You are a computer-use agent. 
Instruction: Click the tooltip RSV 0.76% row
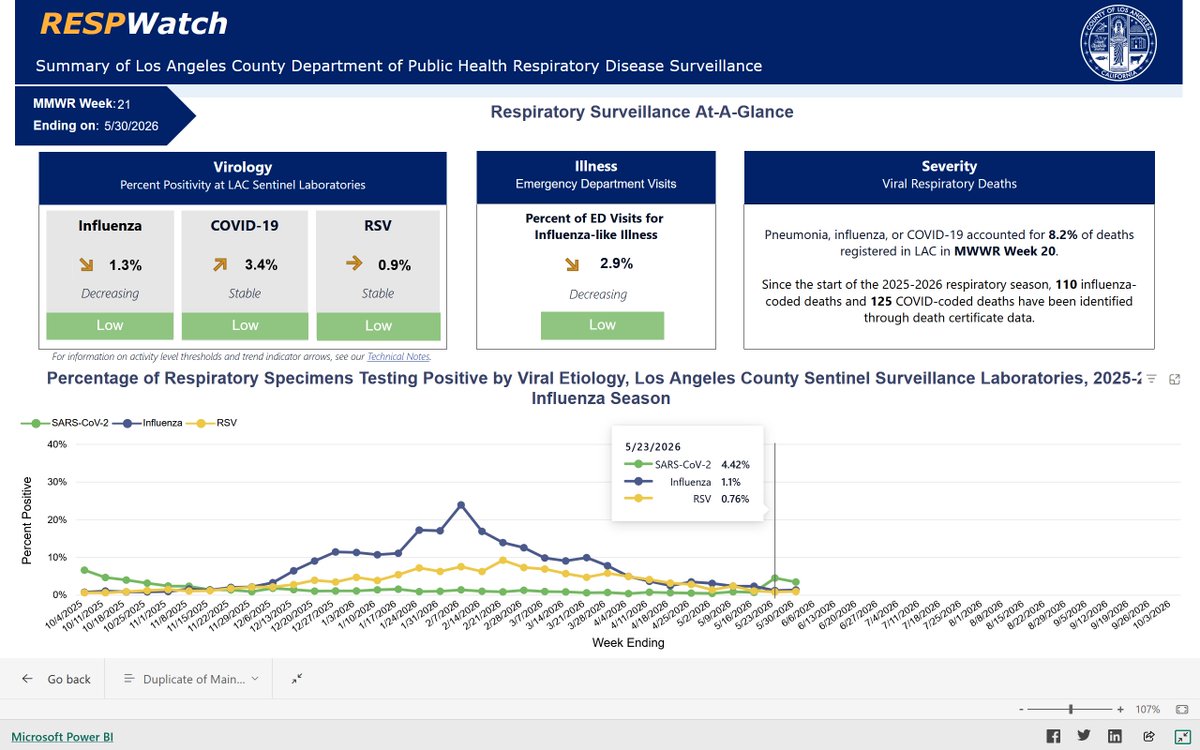tap(687, 498)
